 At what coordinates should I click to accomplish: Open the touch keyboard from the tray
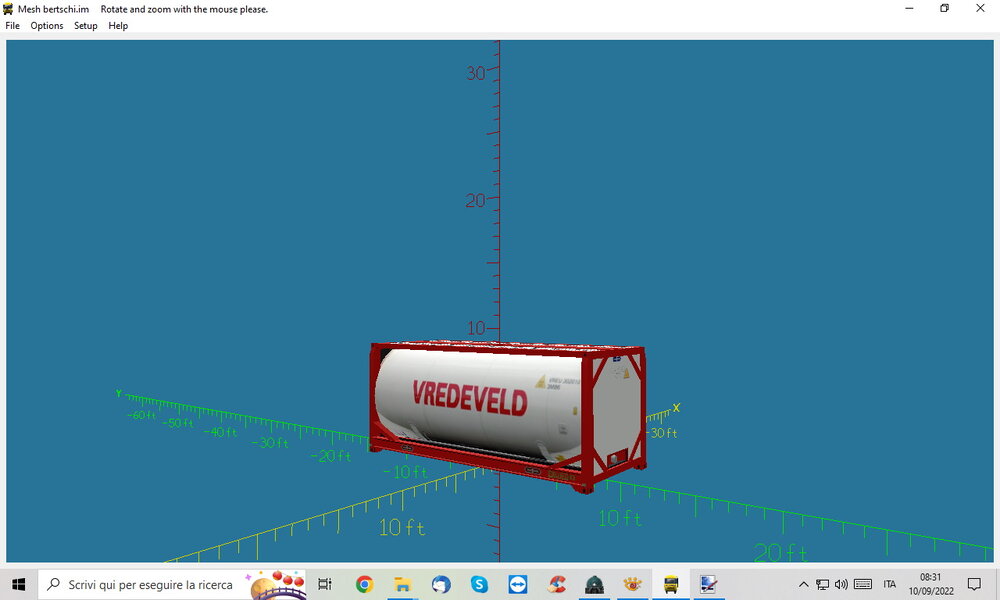(863, 584)
